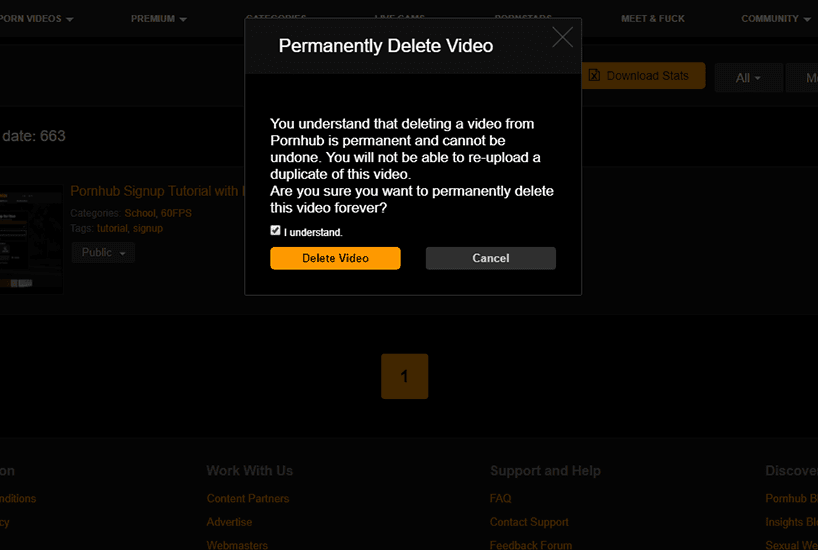Go to Meet & Fuck nav item
This screenshot has width=818, height=550.
653,19
